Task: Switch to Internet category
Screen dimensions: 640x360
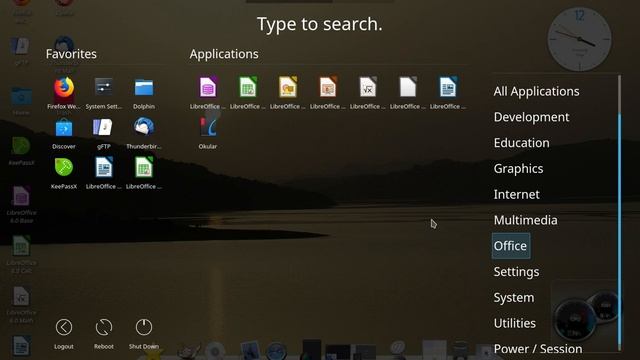Action: [516, 194]
